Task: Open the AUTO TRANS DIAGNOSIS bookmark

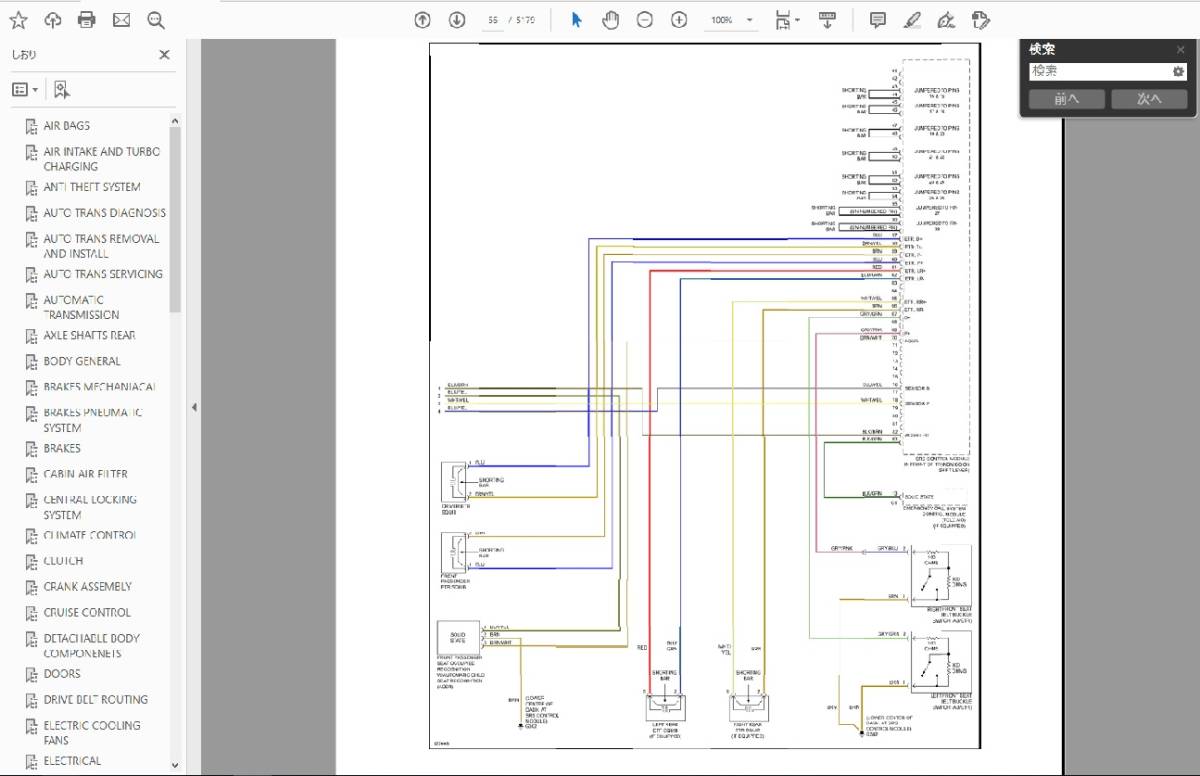Action: click(104, 213)
